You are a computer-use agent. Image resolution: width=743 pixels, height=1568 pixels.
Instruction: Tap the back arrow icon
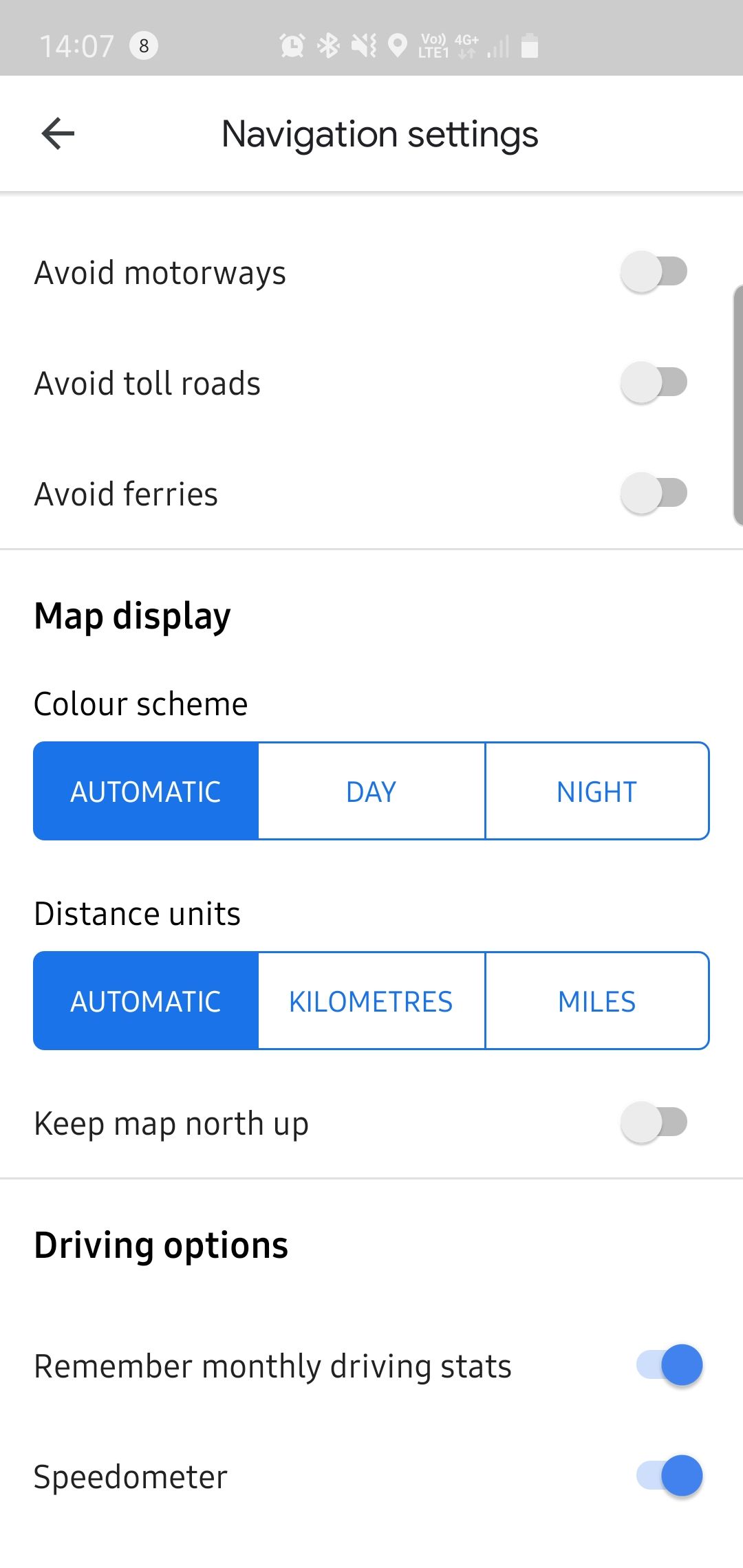(x=58, y=133)
